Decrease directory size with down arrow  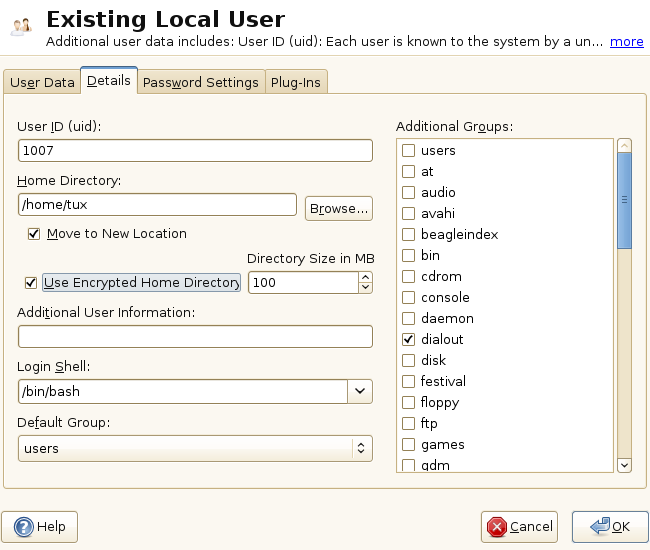tap(365, 288)
